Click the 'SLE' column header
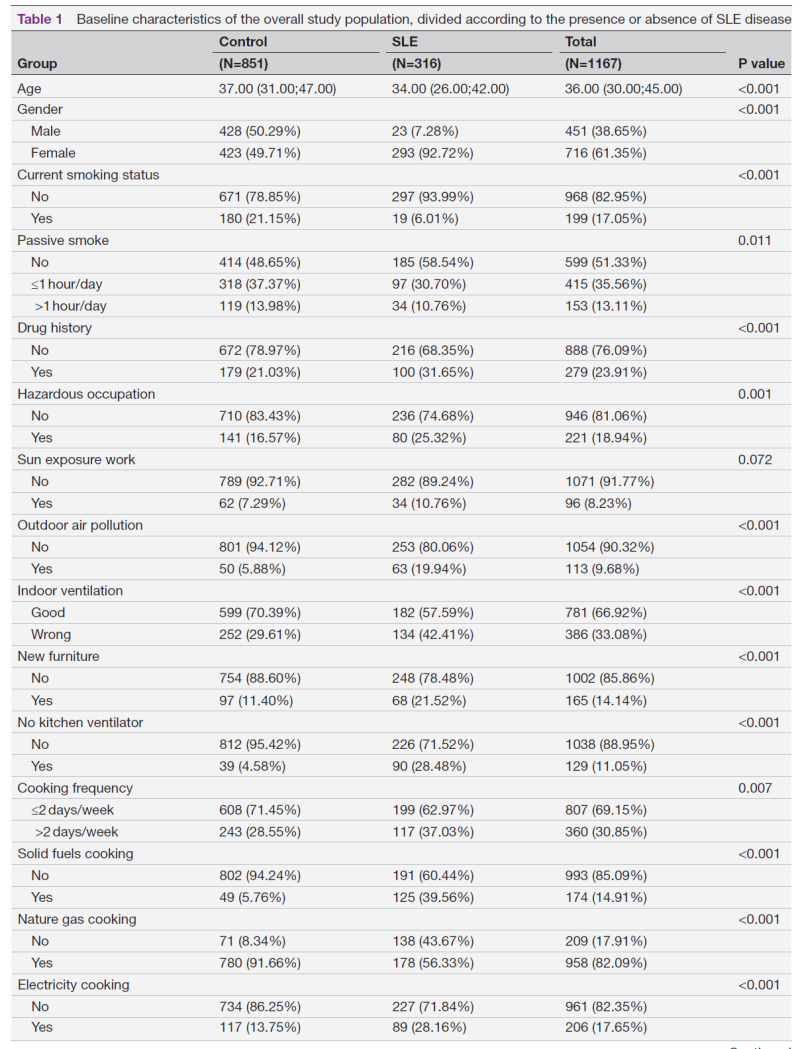Image resolution: width=800 pixels, height=1049 pixels. 405,42
